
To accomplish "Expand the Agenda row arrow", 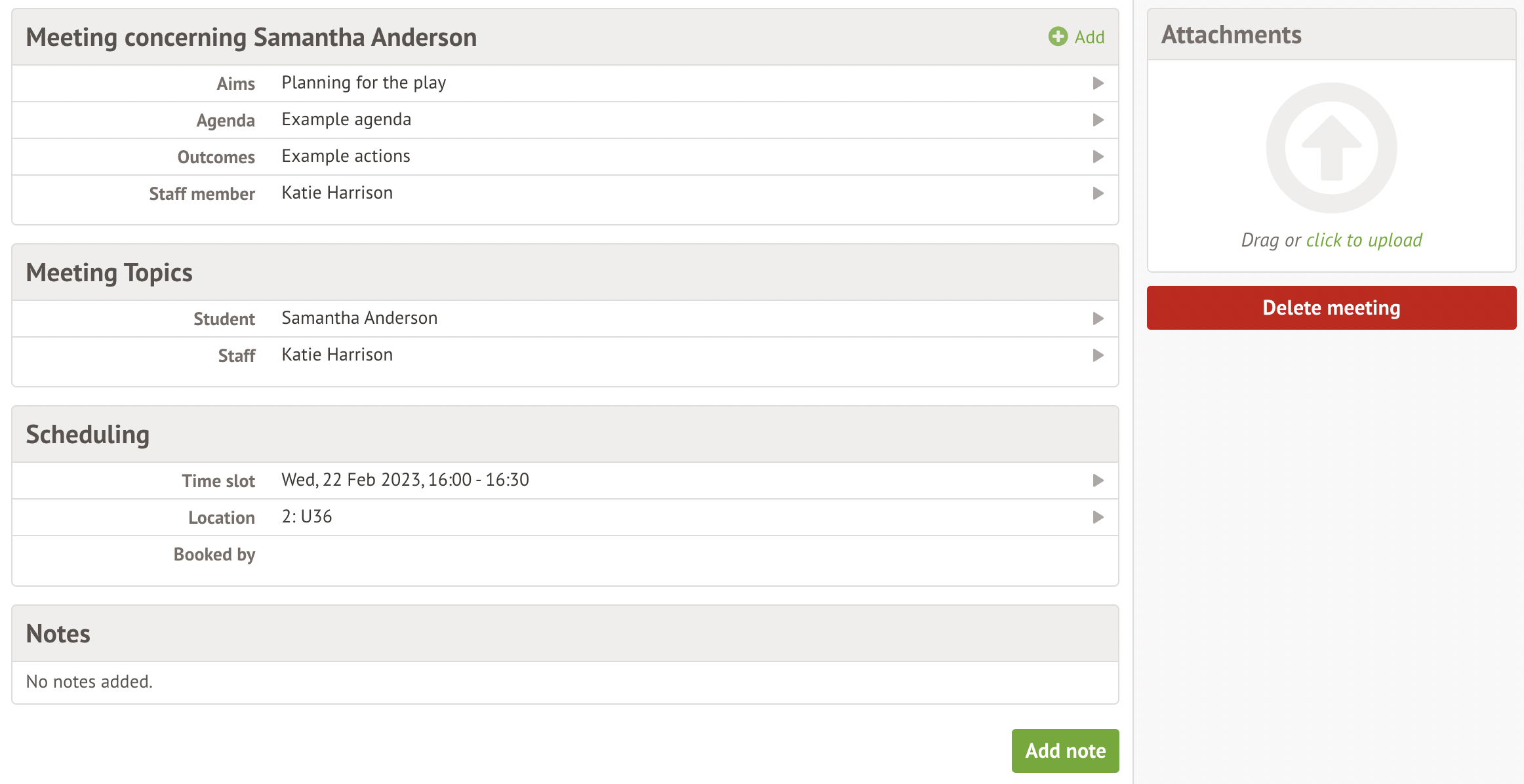I will 1098,120.
